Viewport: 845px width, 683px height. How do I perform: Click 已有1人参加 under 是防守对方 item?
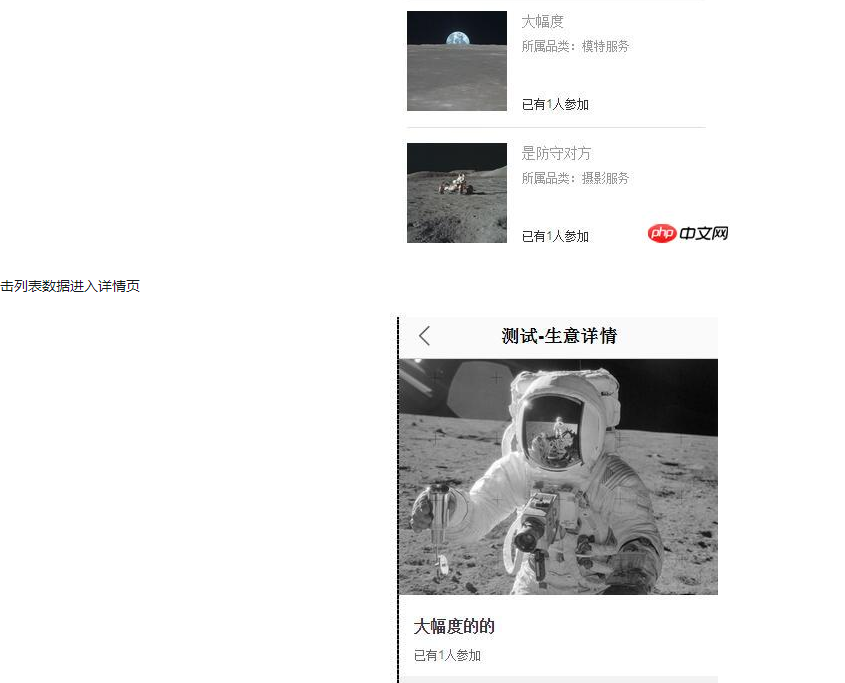point(555,236)
